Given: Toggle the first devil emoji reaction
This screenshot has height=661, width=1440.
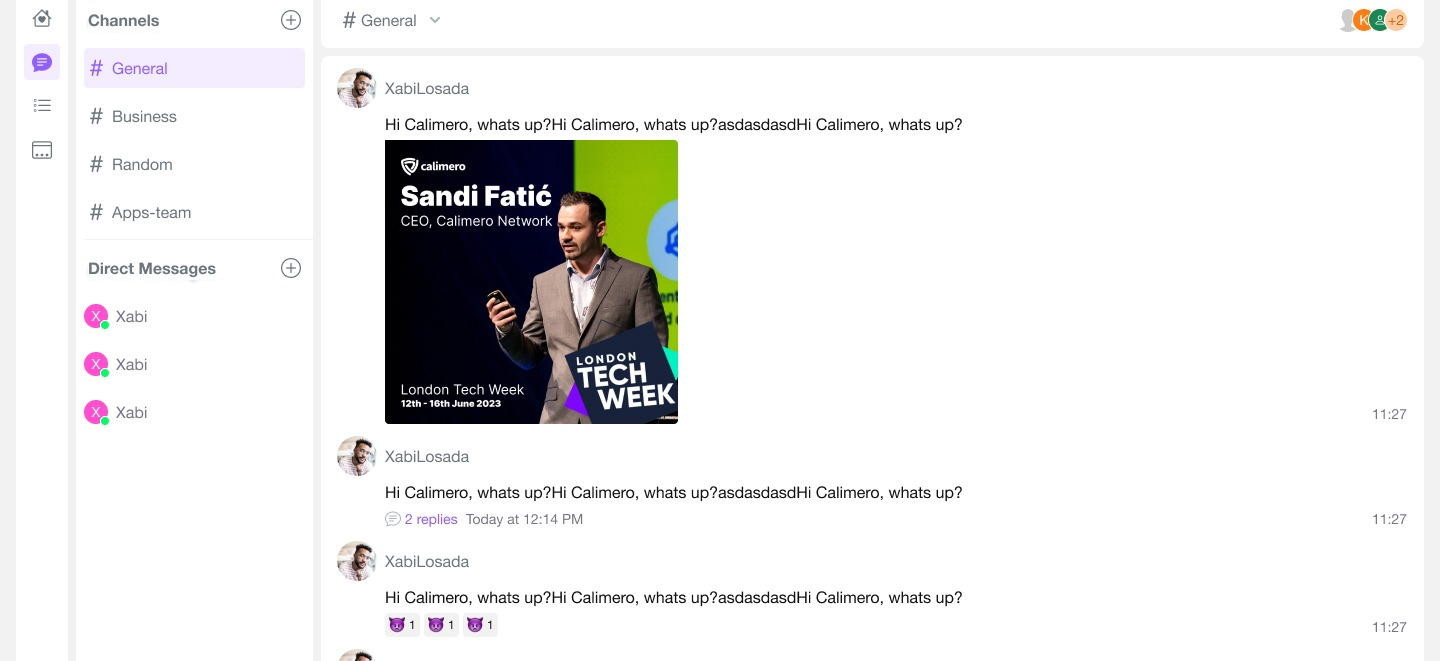Looking at the screenshot, I should pos(402,625).
